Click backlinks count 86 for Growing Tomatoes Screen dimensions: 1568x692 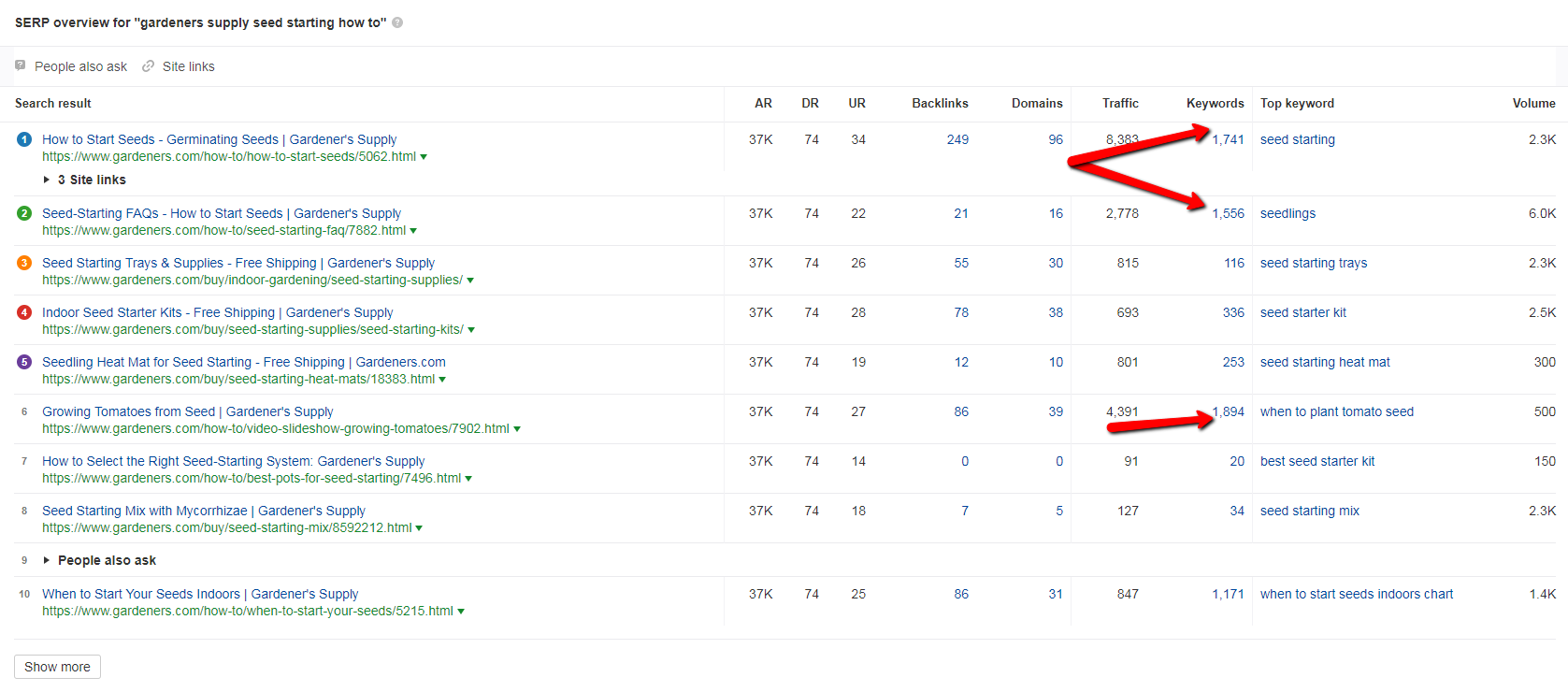pos(961,411)
